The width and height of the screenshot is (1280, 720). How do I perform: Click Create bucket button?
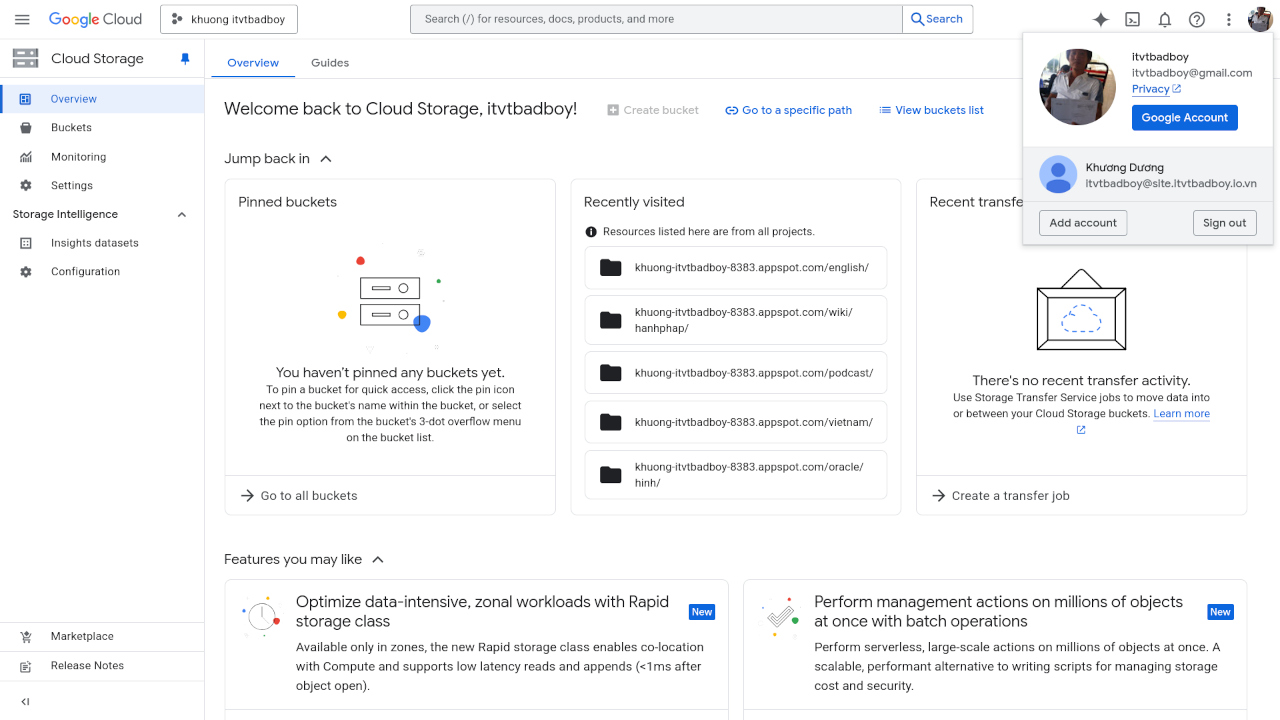pyautogui.click(x=653, y=110)
